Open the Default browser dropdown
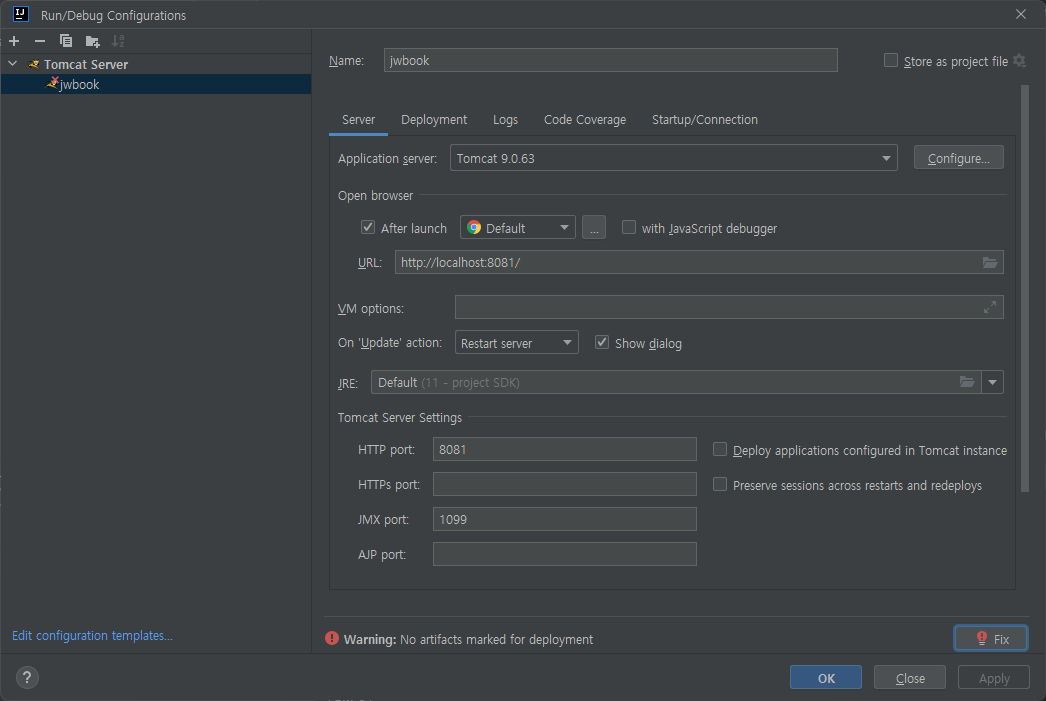The height and width of the screenshot is (701, 1046). tap(518, 228)
